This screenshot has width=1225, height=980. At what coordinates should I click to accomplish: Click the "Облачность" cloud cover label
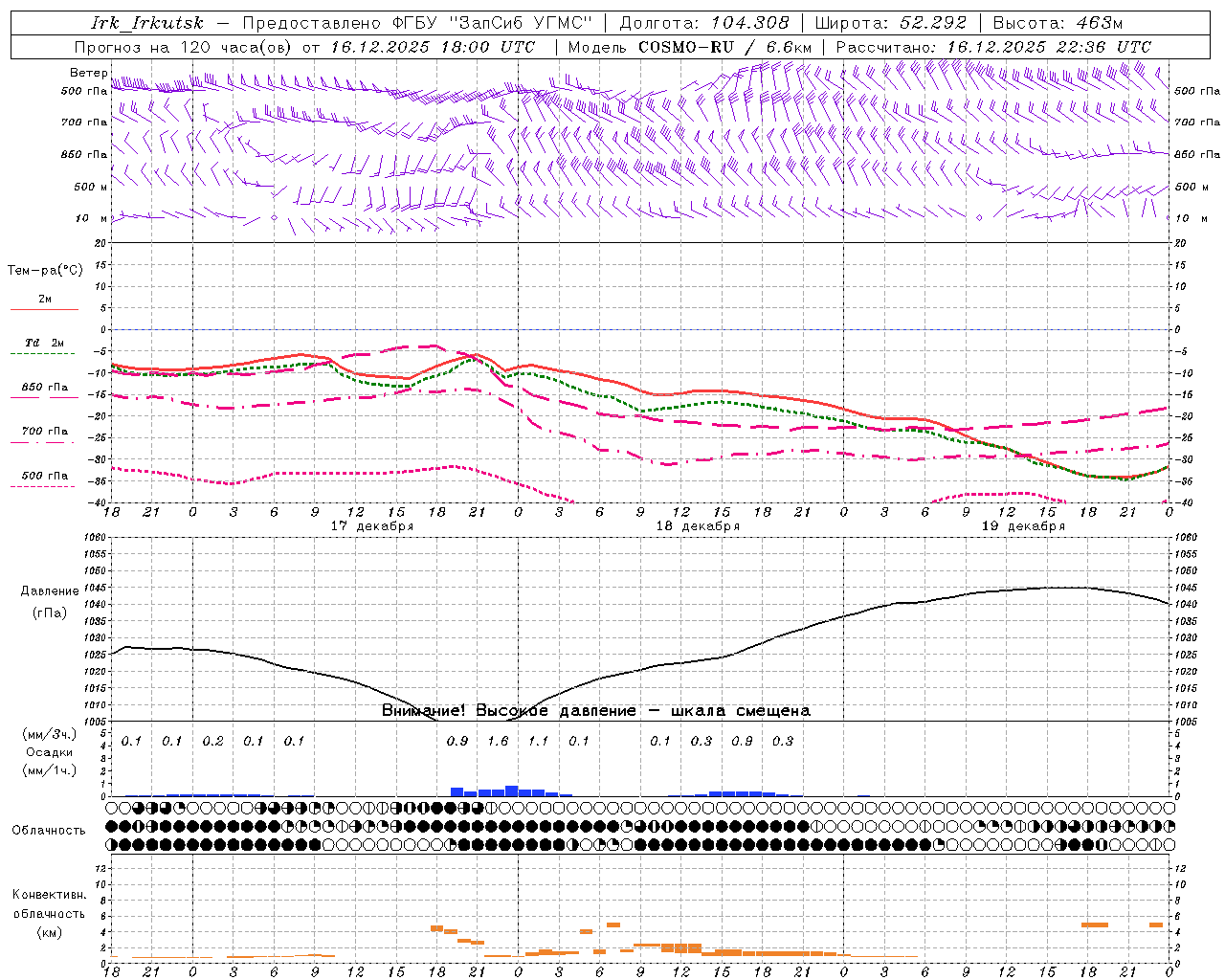point(49,831)
